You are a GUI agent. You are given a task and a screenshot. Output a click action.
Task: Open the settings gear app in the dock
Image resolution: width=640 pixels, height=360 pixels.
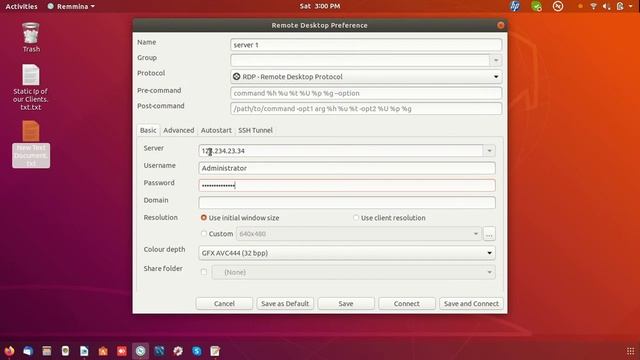tap(178, 351)
